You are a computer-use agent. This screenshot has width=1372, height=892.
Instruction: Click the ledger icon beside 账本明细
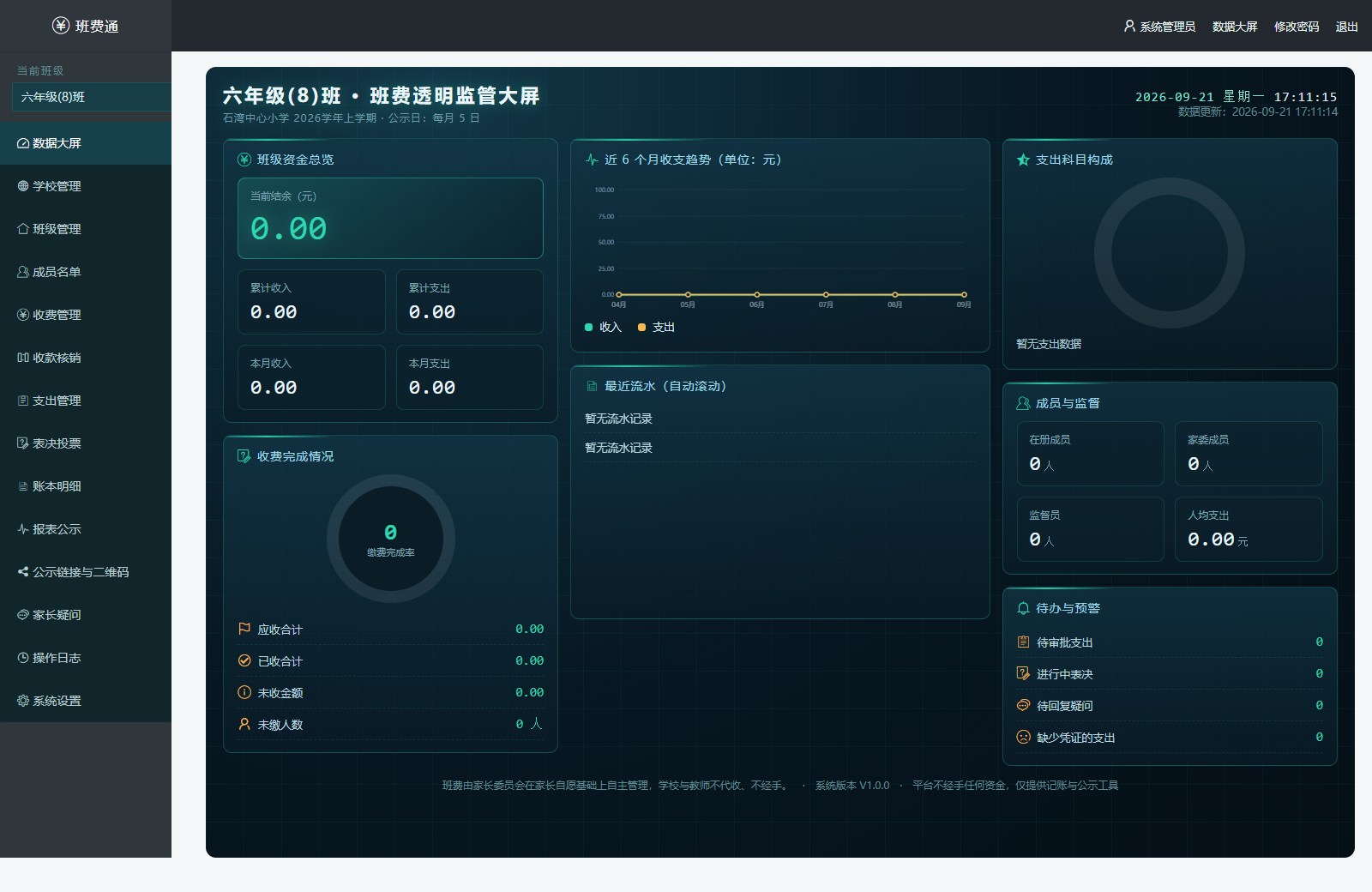23,486
